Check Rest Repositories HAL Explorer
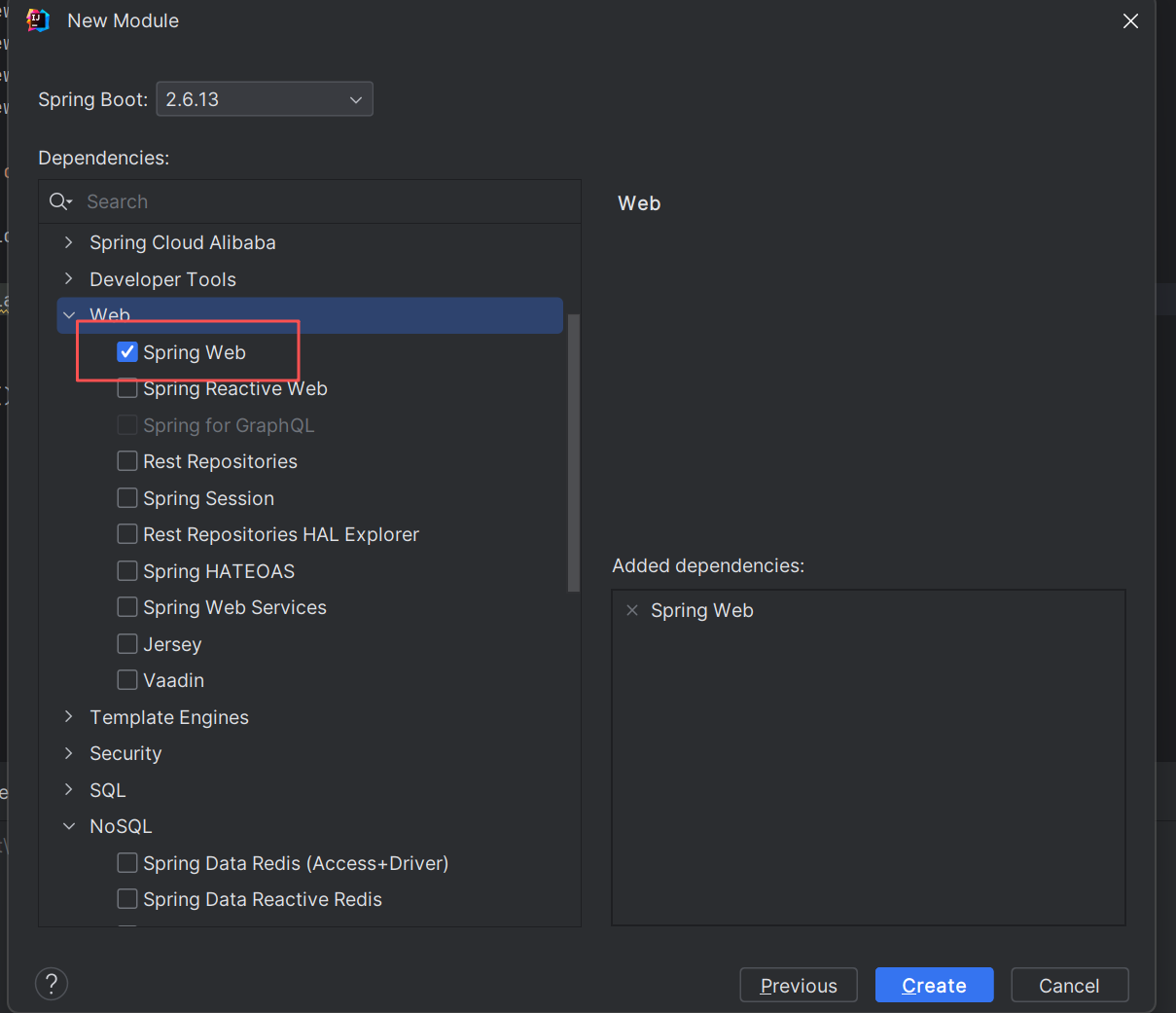The height and width of the screenshot is (1013, 1176). pyautogui.click(x=127, y=534)
